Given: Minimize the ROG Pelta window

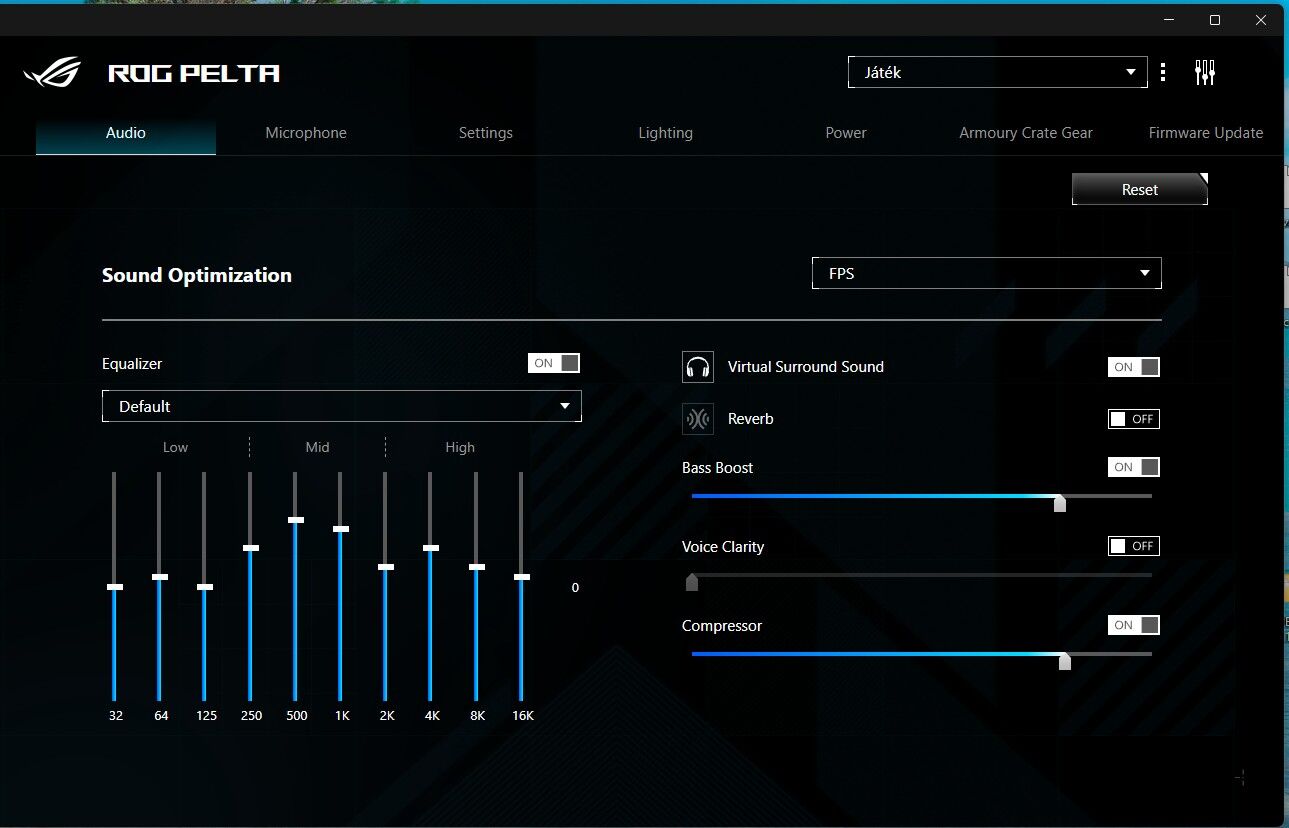Looking at the screenshot, I should click(x=1169, y=20).
